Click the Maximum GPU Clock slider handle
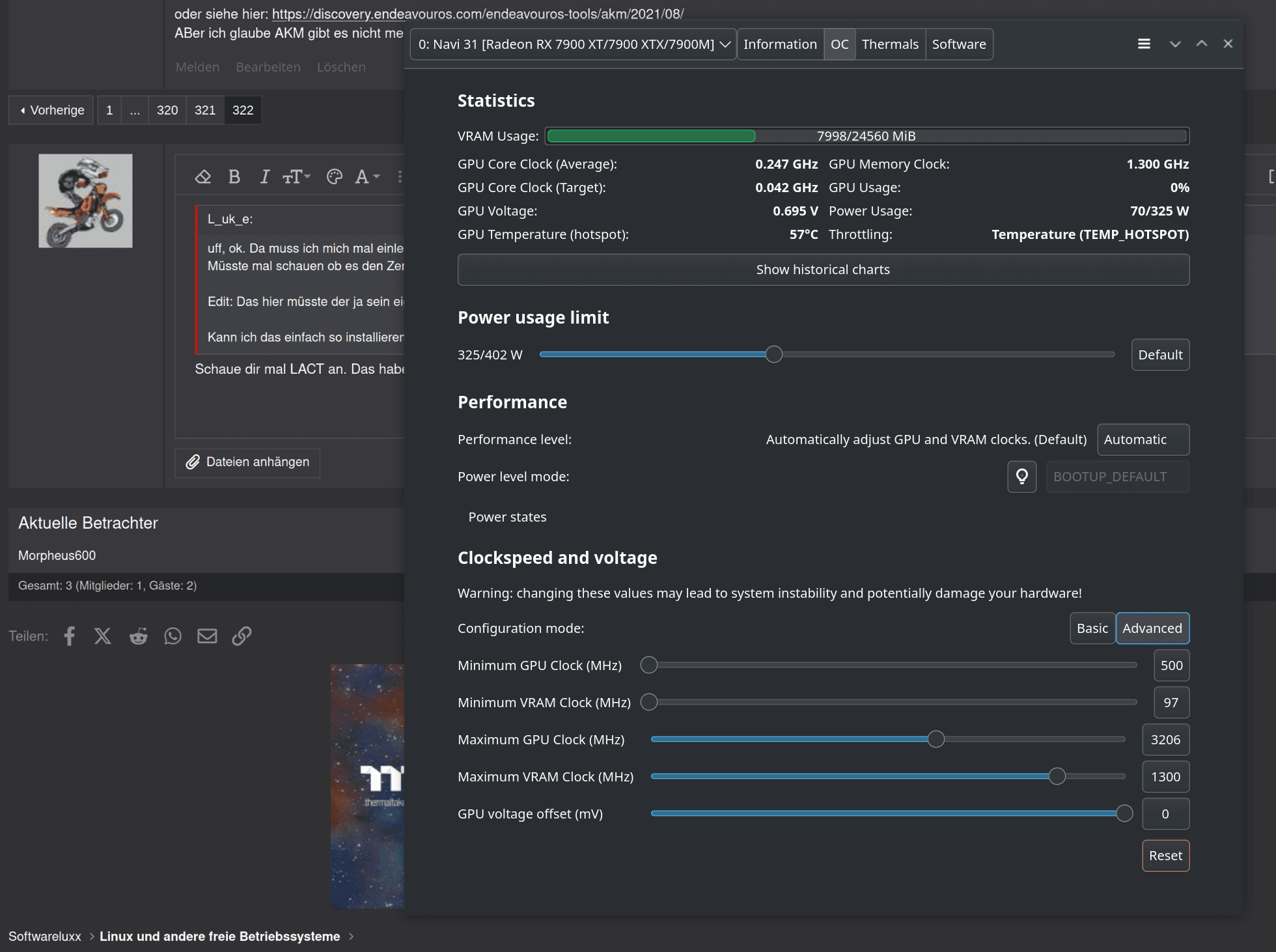This screenshot has width=1276, height=952. pyautogui.click(x=936, y=740)
